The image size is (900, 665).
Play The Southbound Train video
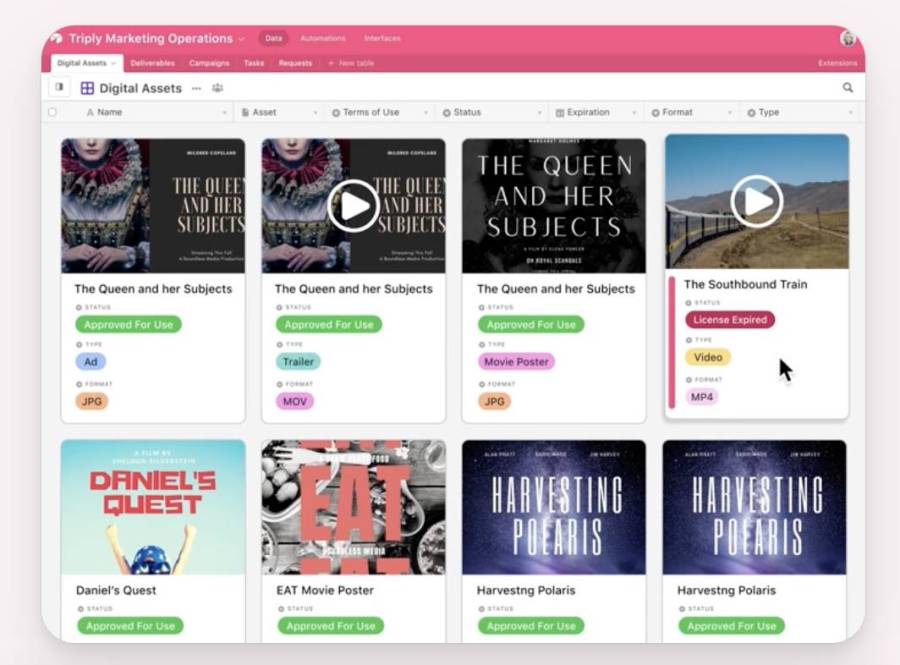click(x=757, y=201)
